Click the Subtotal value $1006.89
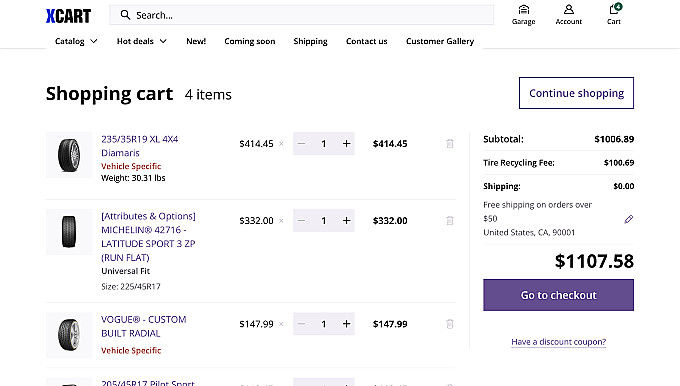The image size is (680, 386). pyautogui.click(x=614, y=139)
